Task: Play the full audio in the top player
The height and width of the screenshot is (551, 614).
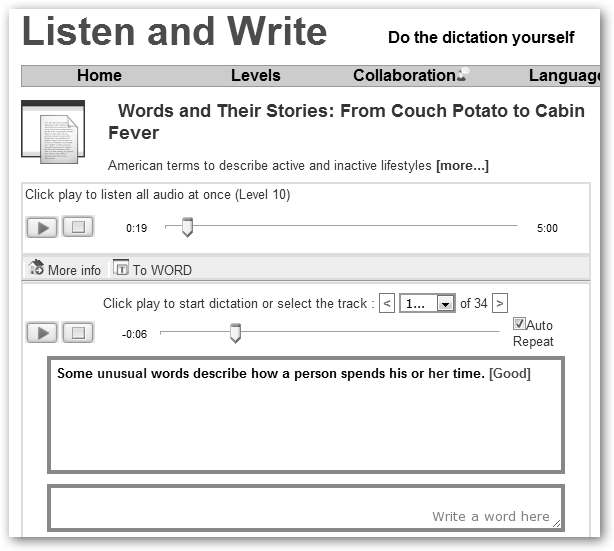Action: tap(41, 227)
